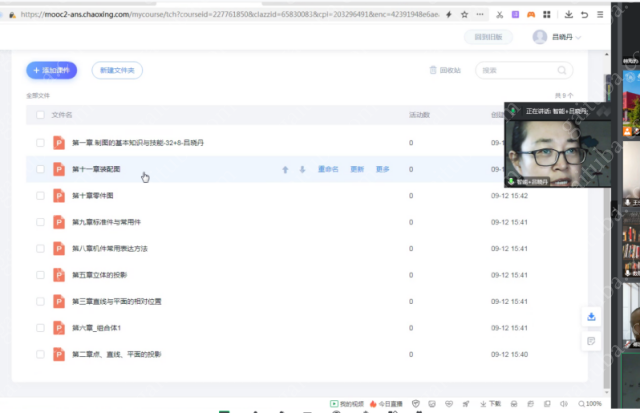Click the blue download icon at page right

[x=591, y=317]
